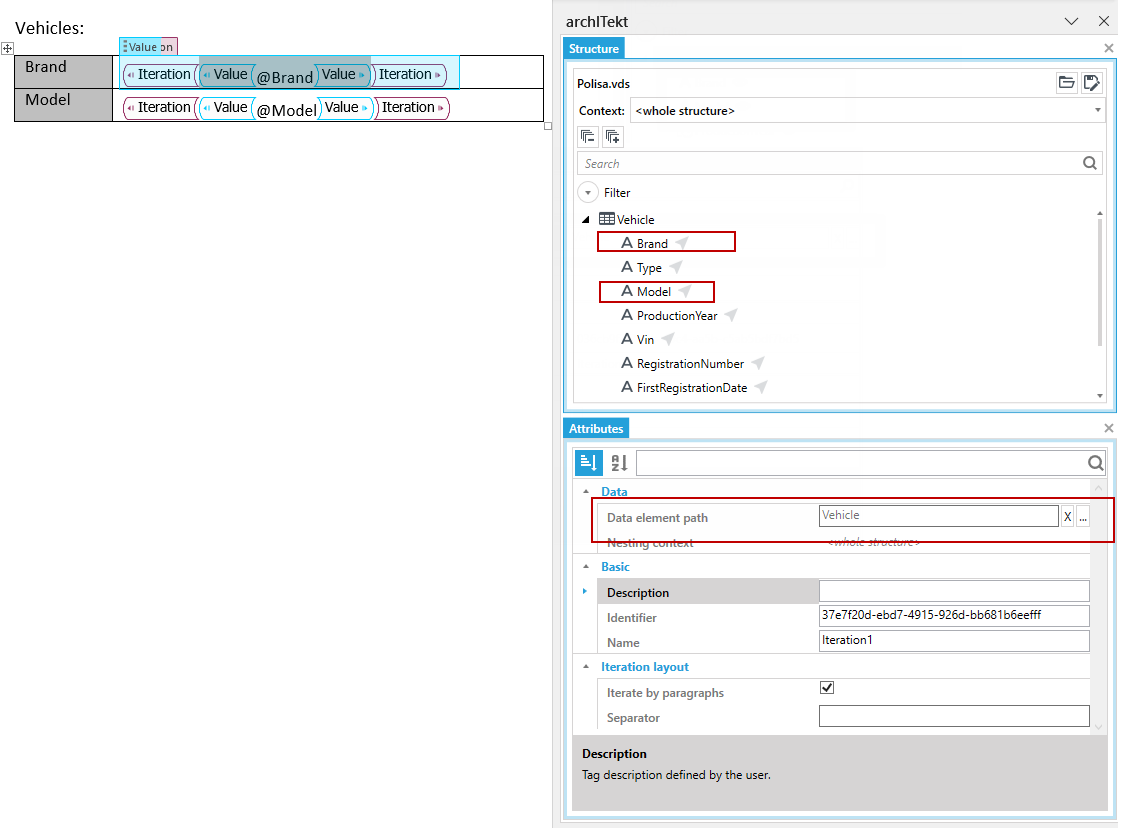This screenshot has width=1132, height=831.
Task: Expand the Filter section
Action: tap(588, 193)
